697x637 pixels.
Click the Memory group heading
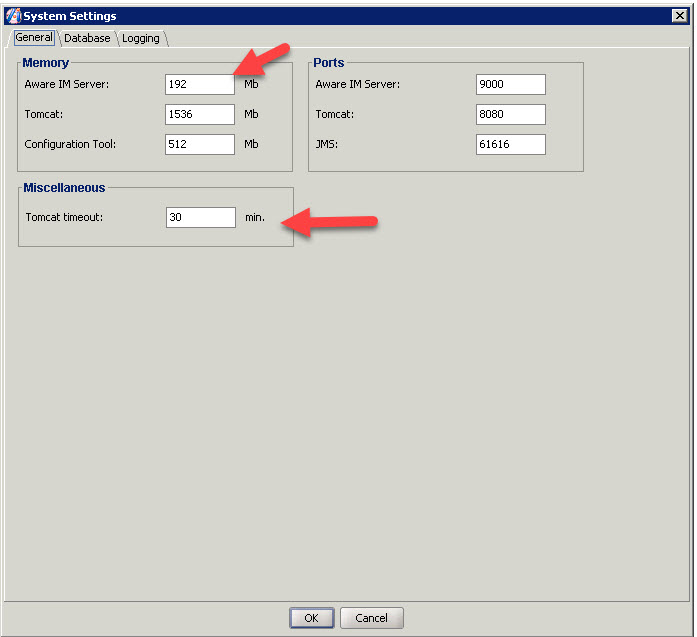(46, 63)
